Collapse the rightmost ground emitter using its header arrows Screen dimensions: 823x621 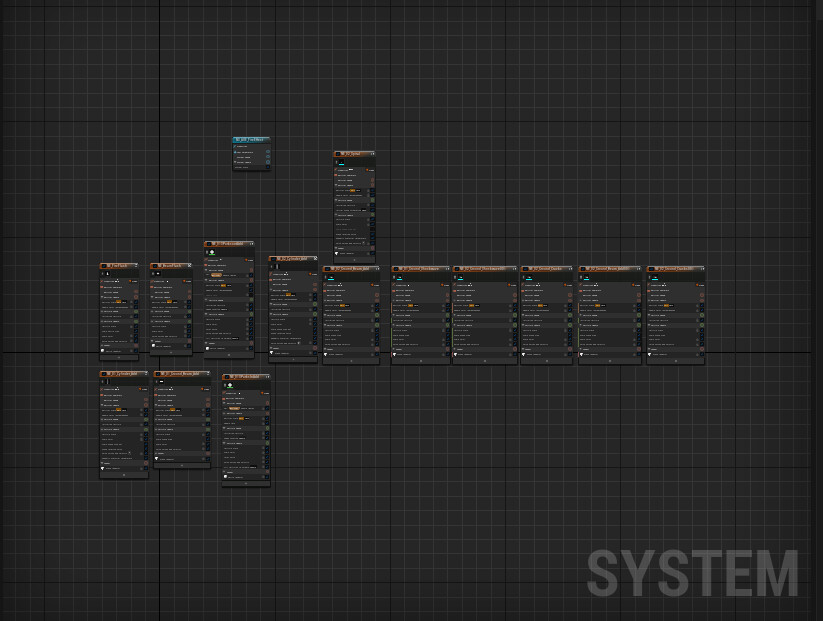[x=702, y=269]
